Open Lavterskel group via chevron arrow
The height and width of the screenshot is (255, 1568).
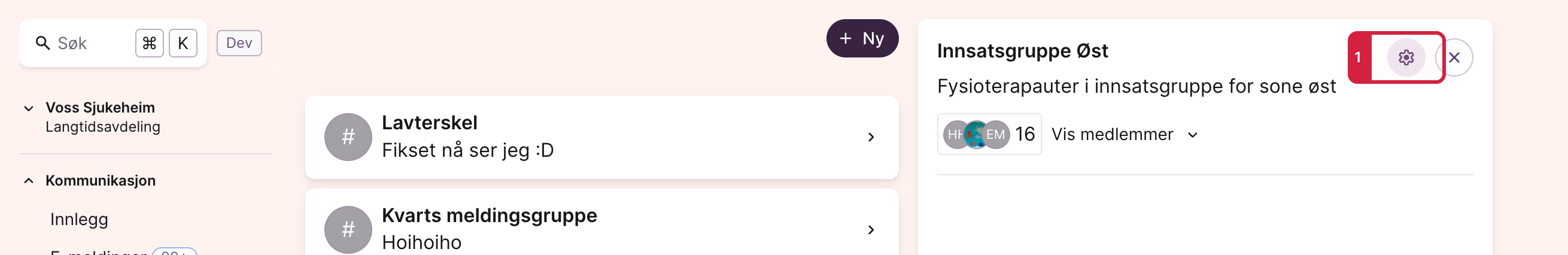[871, 137]
